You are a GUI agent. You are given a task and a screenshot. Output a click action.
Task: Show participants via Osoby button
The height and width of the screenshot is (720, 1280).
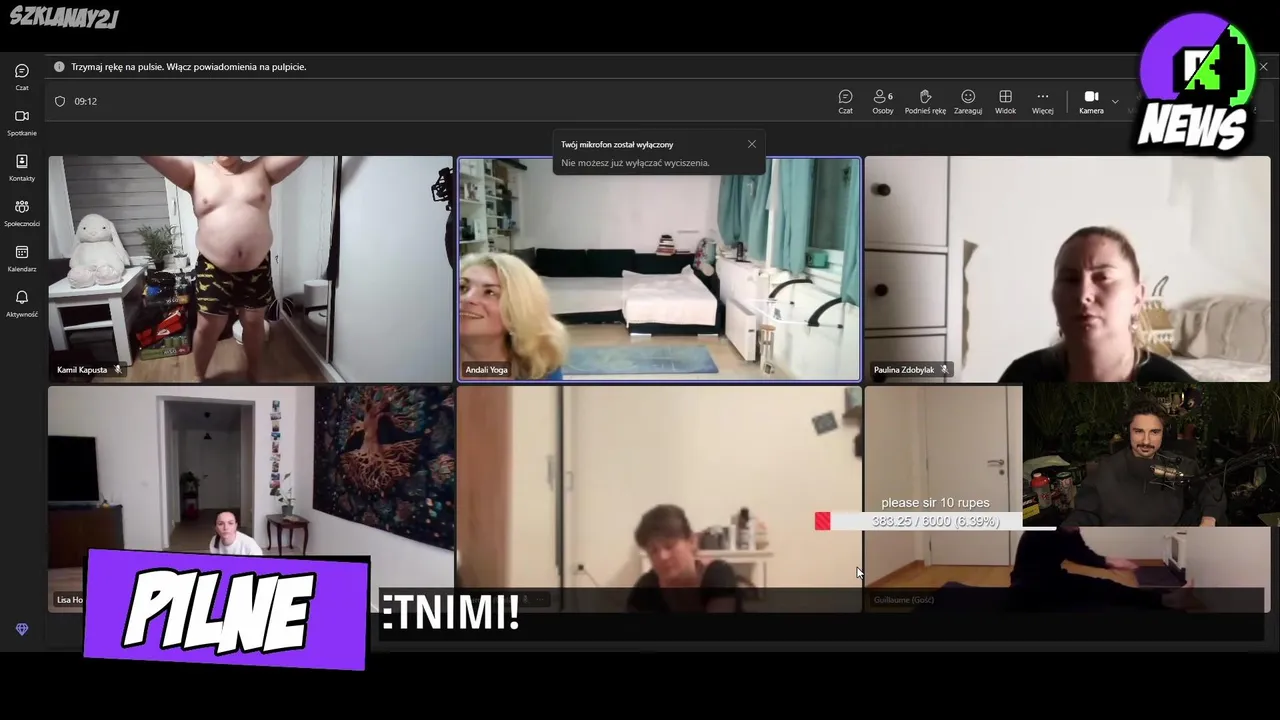pyautogui.click(x=882, y=101)
